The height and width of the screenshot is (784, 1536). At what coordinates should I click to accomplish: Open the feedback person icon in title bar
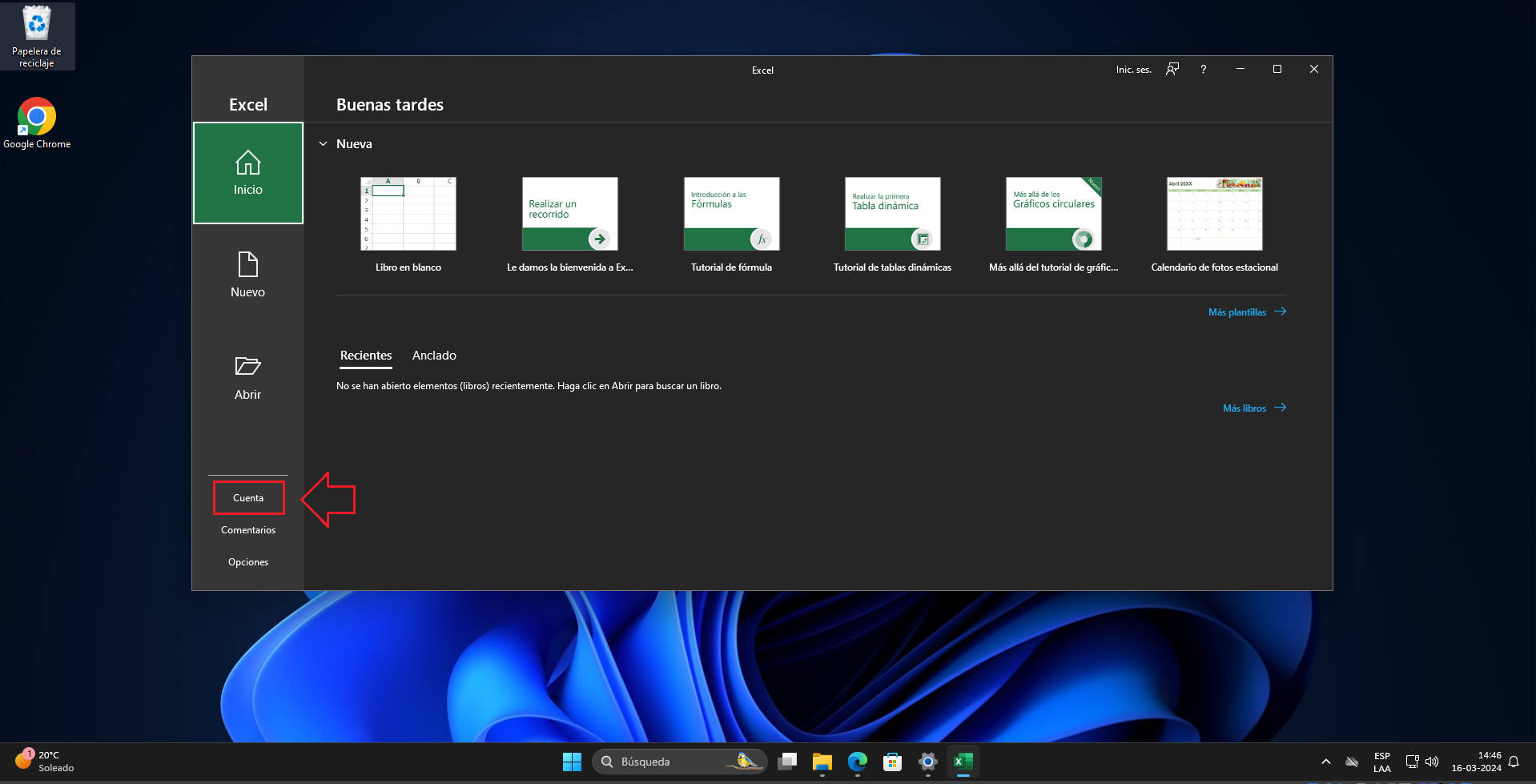point(1172,69)
